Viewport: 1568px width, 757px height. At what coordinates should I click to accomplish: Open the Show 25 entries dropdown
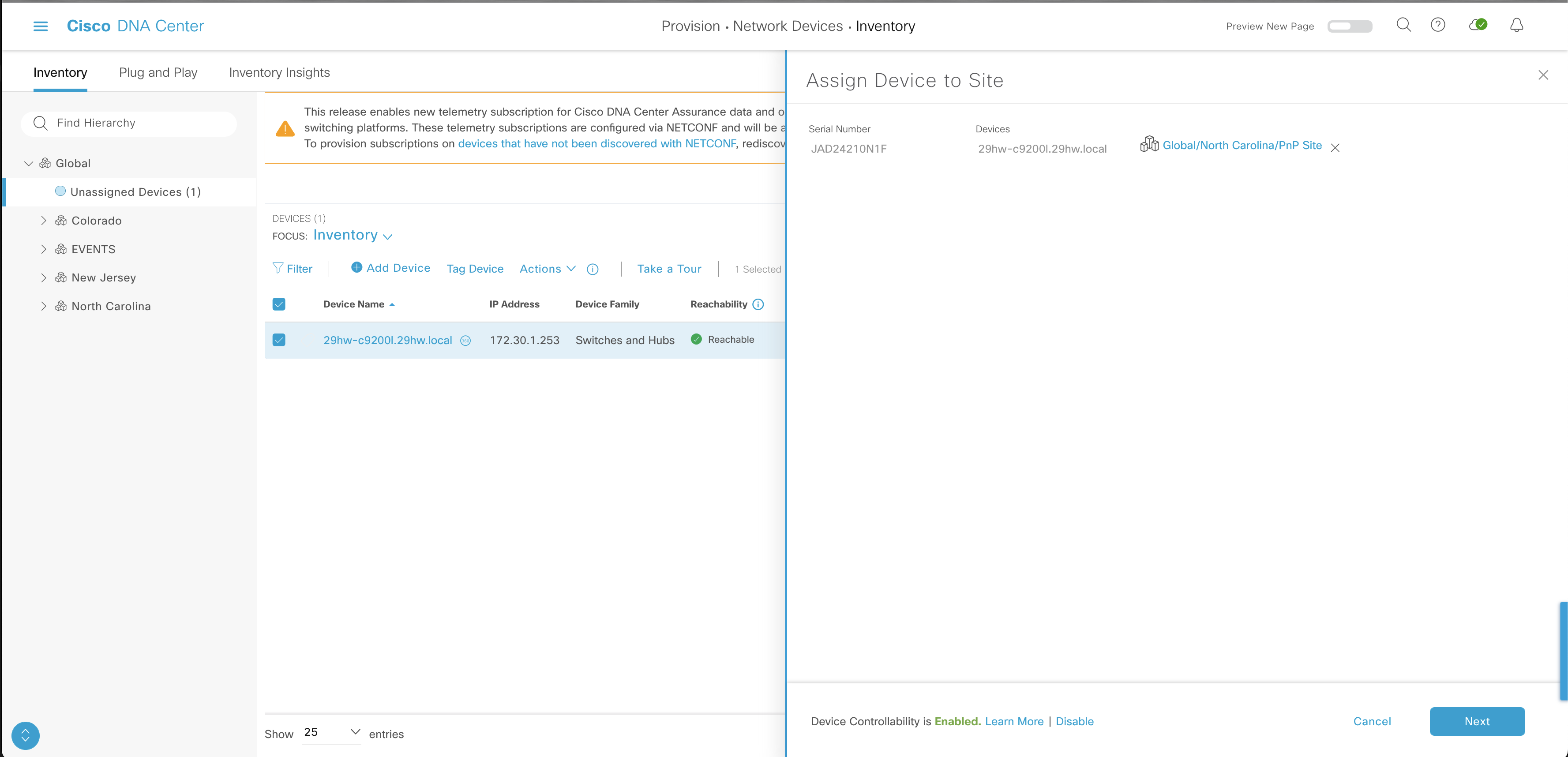332,732
